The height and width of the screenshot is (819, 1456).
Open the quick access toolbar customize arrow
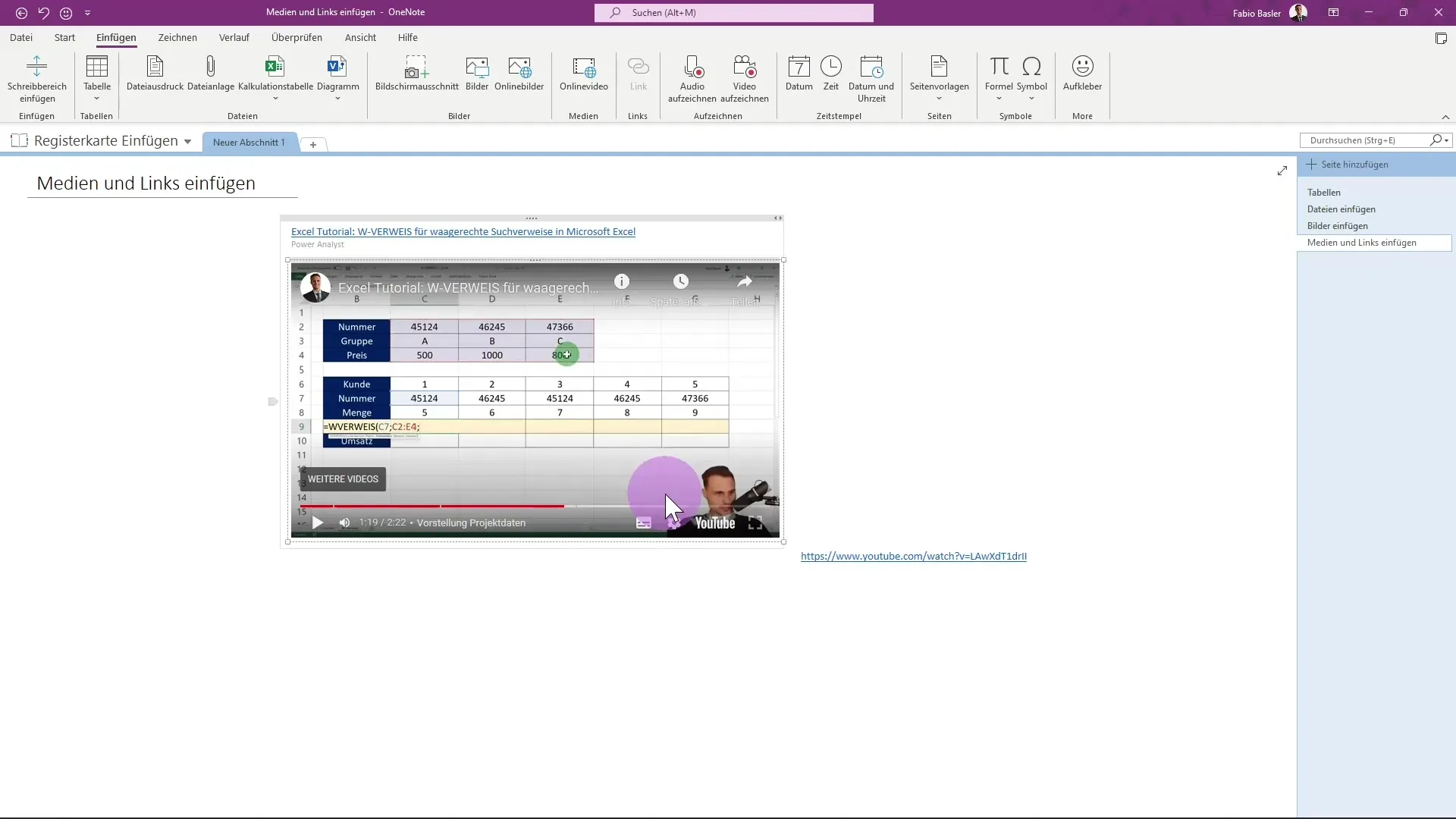(x=87, y=13)
